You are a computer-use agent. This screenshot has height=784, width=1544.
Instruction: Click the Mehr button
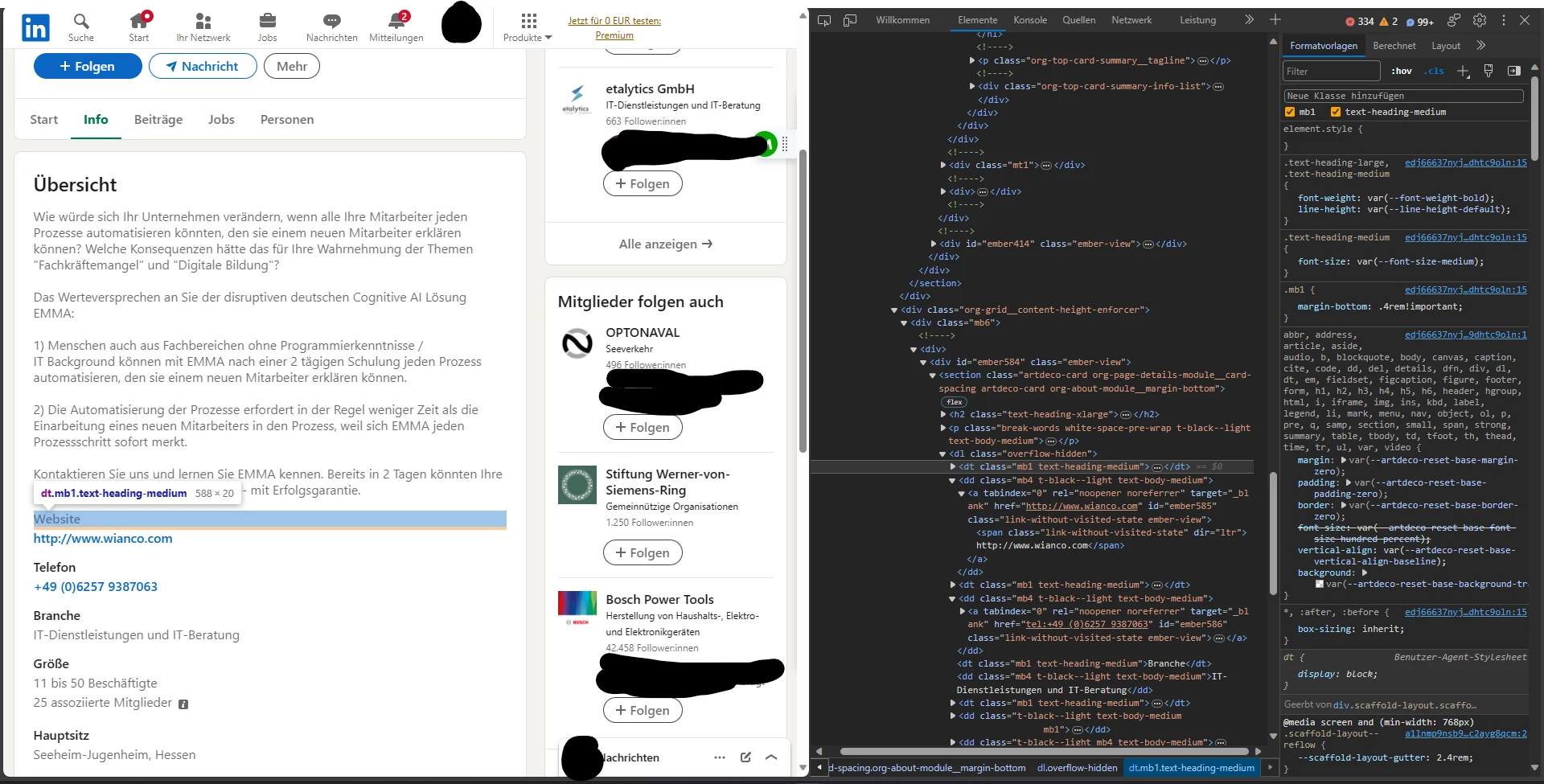(x=292, y=66)
